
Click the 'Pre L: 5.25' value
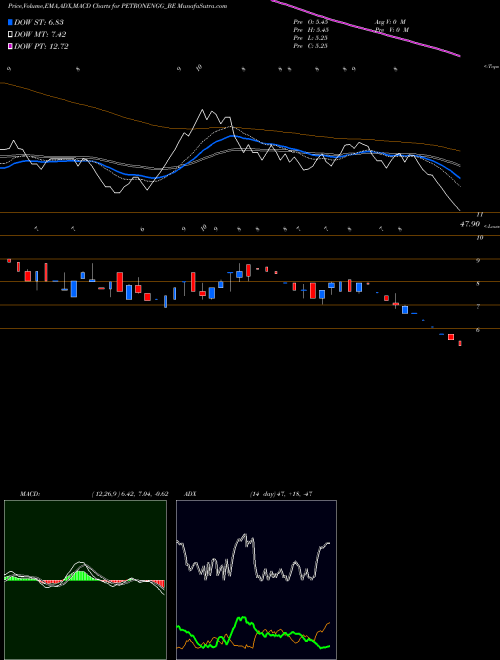coord(311,38)
